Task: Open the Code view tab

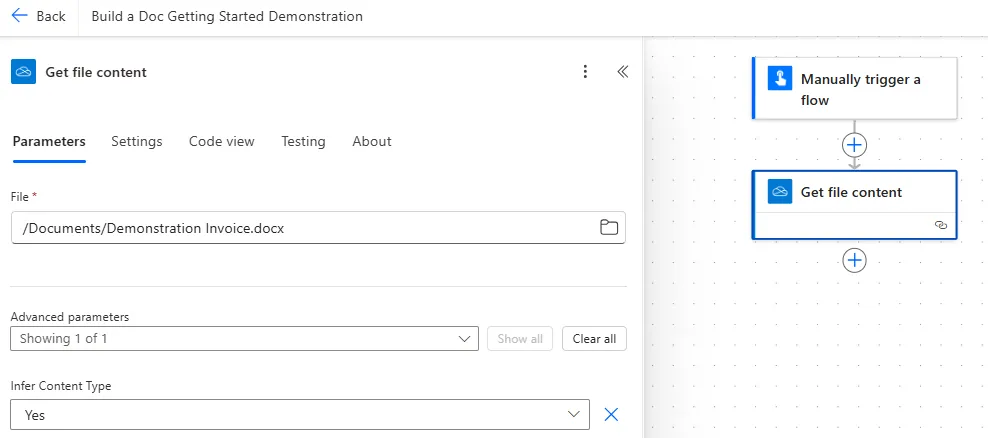Action: coord(222,141)
